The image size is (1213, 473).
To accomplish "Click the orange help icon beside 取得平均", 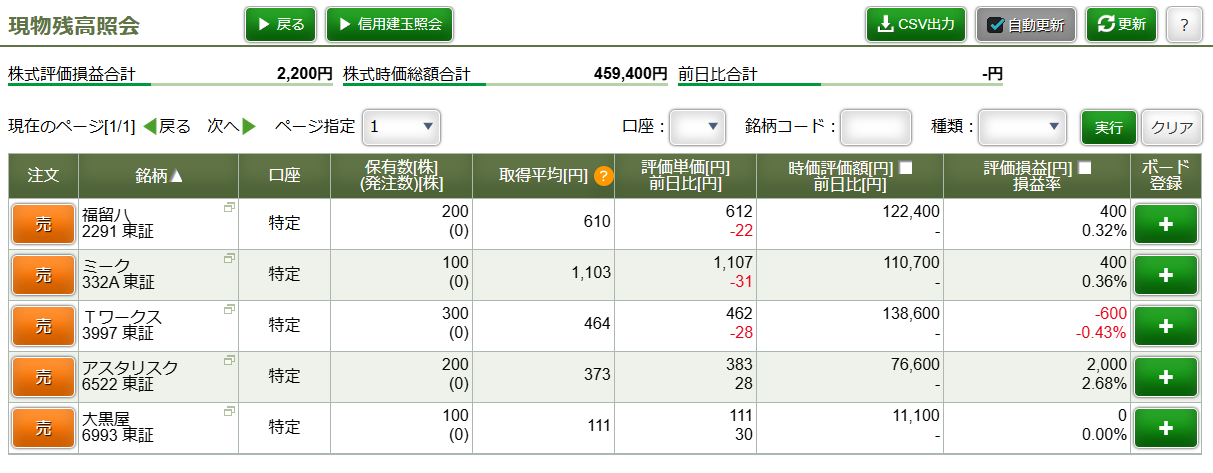I will (603, 176).
